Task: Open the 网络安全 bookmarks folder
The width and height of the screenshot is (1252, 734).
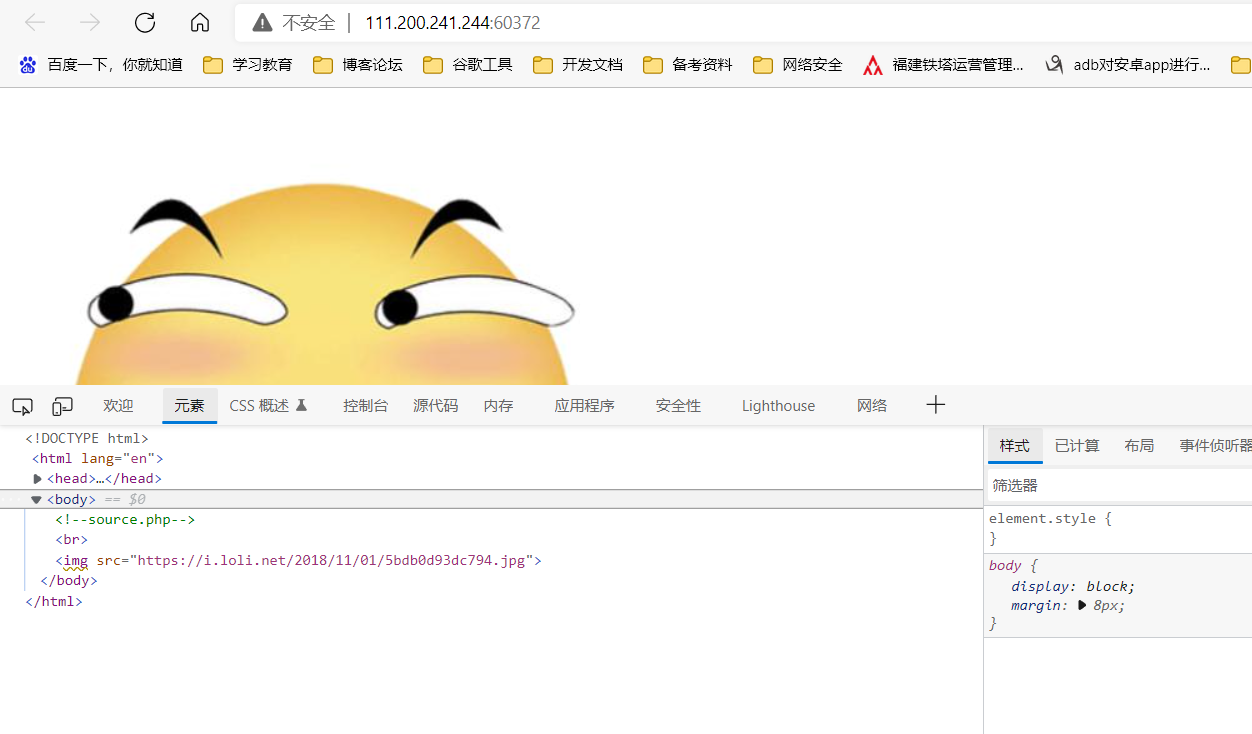Action: coord(797,64)
